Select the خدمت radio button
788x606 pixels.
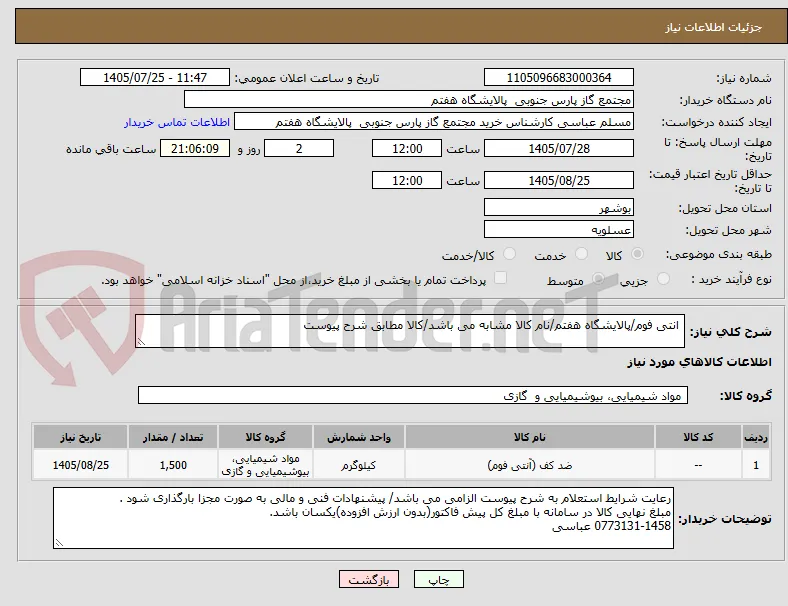[581, 254]
